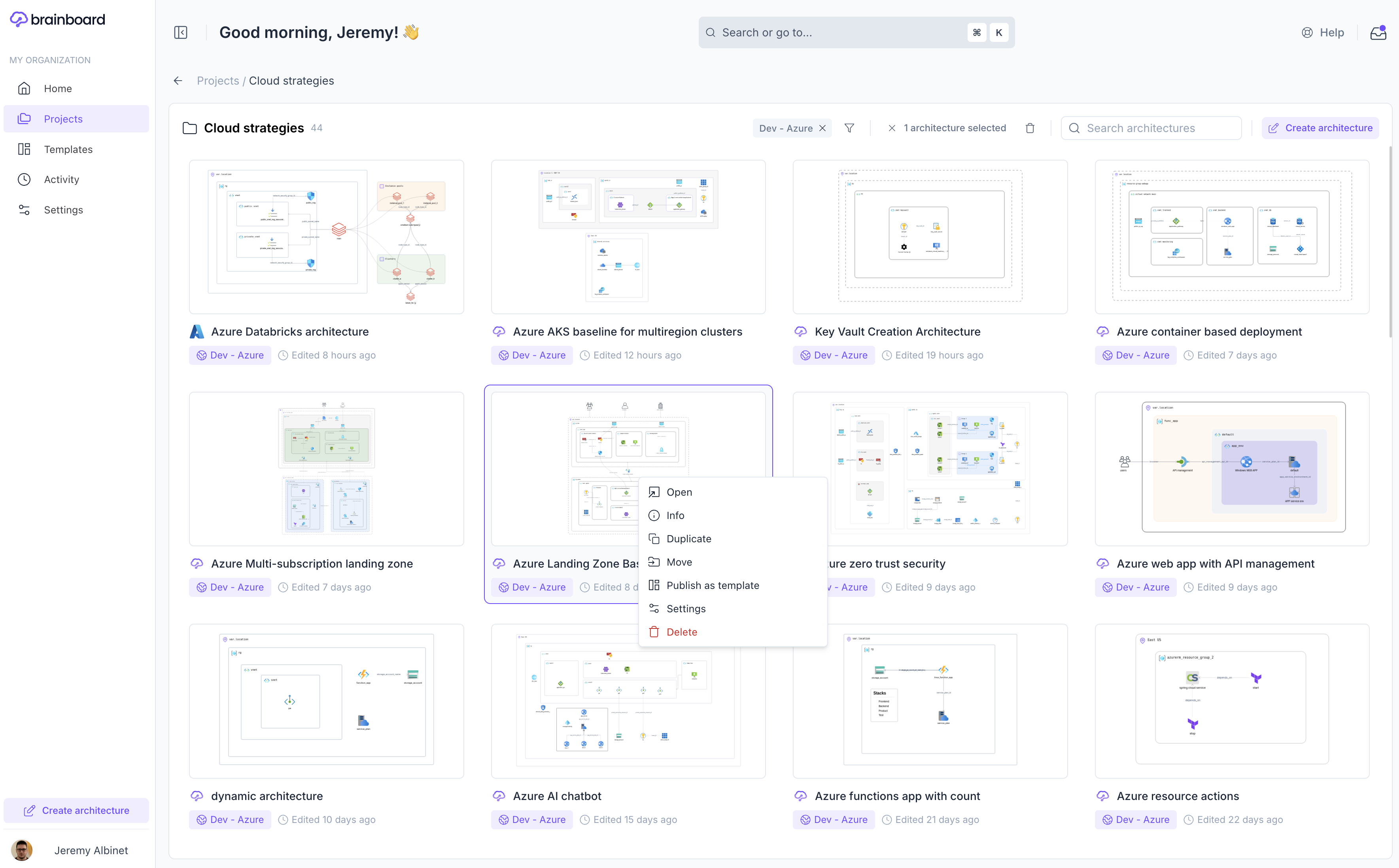Screen dimensions: 1399x868
Task: Remove the Dev - Azure filter chip
Action: [x=822, y=128]
